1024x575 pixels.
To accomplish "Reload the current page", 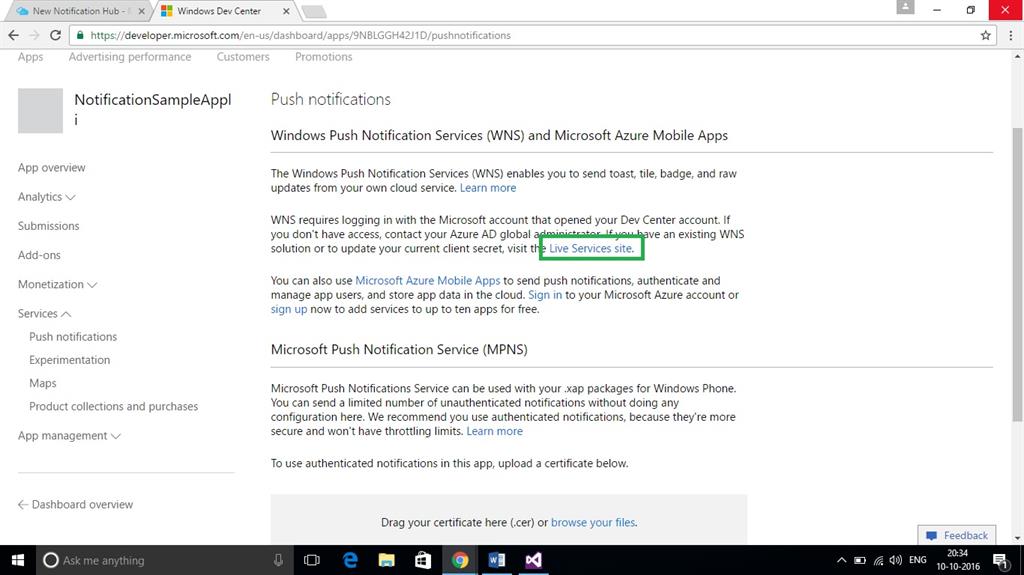I will pyautogui.click(x=56, y=35).
